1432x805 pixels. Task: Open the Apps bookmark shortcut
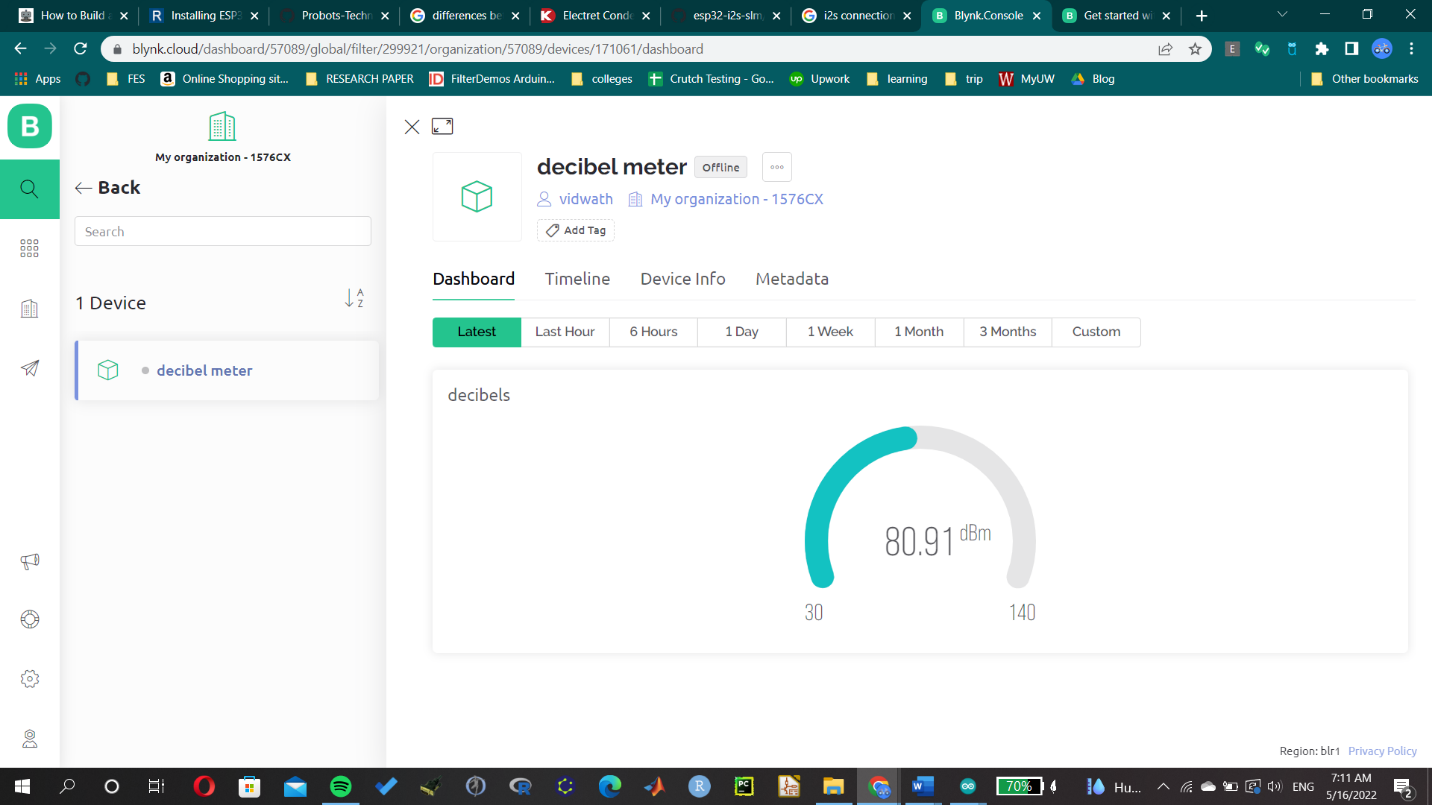(x=38, y=79)
